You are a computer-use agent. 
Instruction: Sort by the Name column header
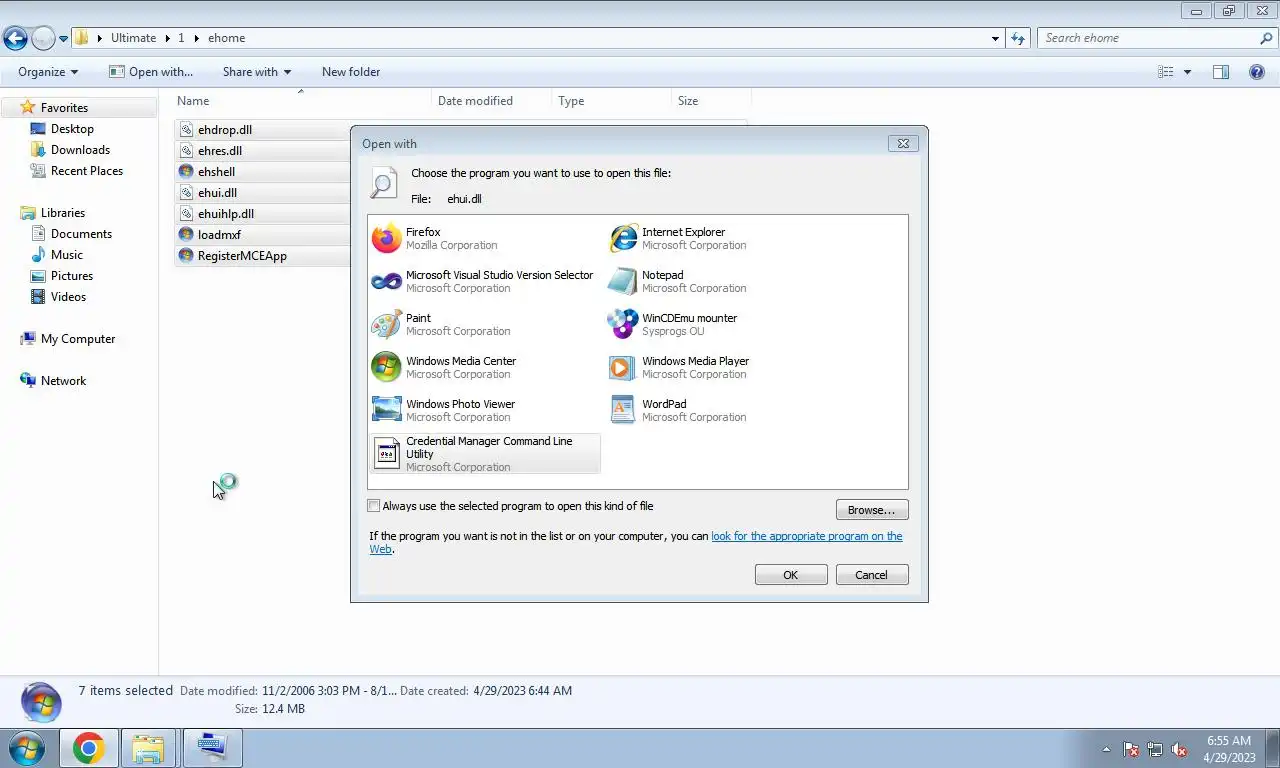tap(301, 101)
